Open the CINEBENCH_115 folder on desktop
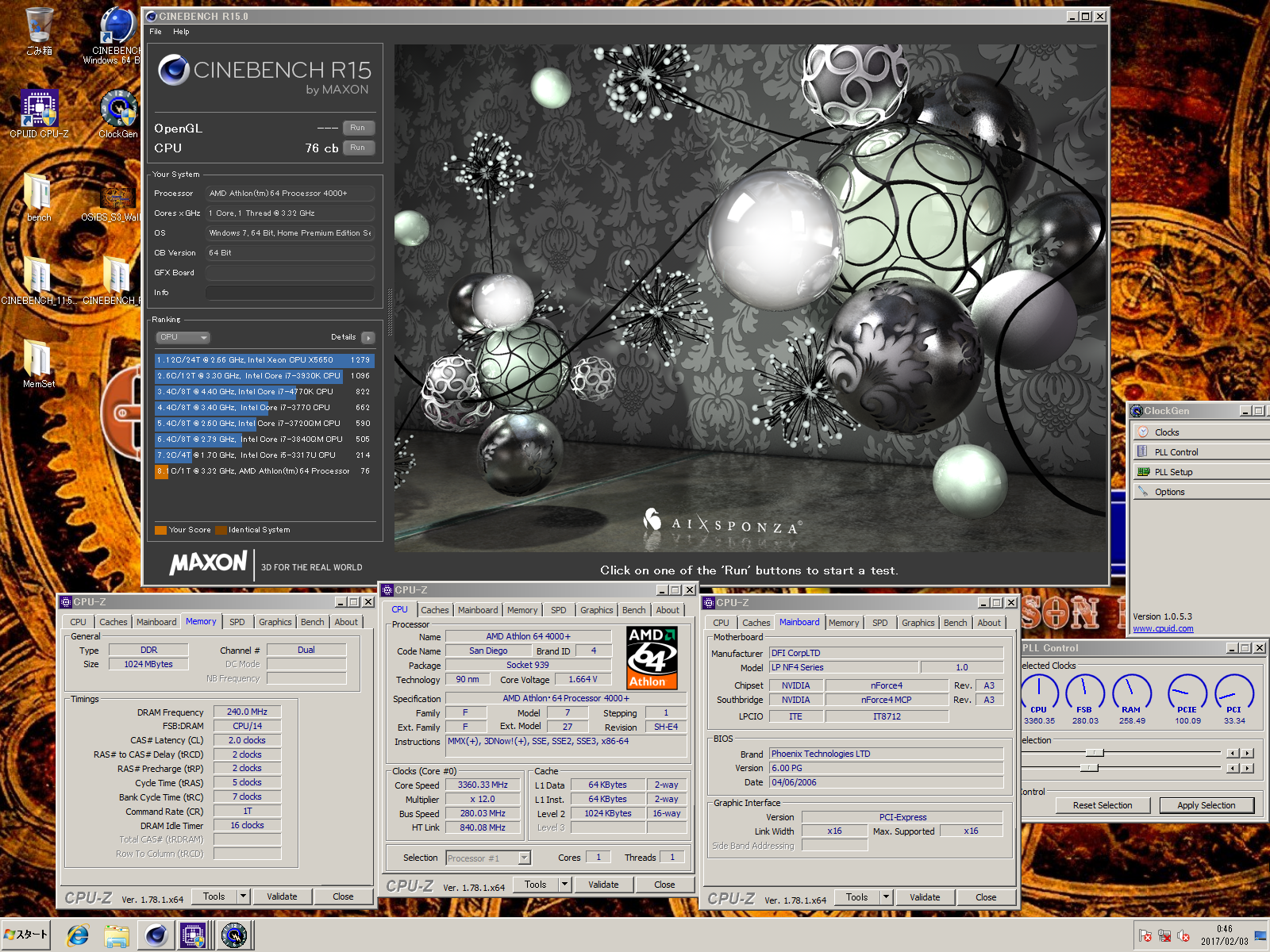Image resolution: width=1270 pixels, height=952 pixels. point(39,281)
